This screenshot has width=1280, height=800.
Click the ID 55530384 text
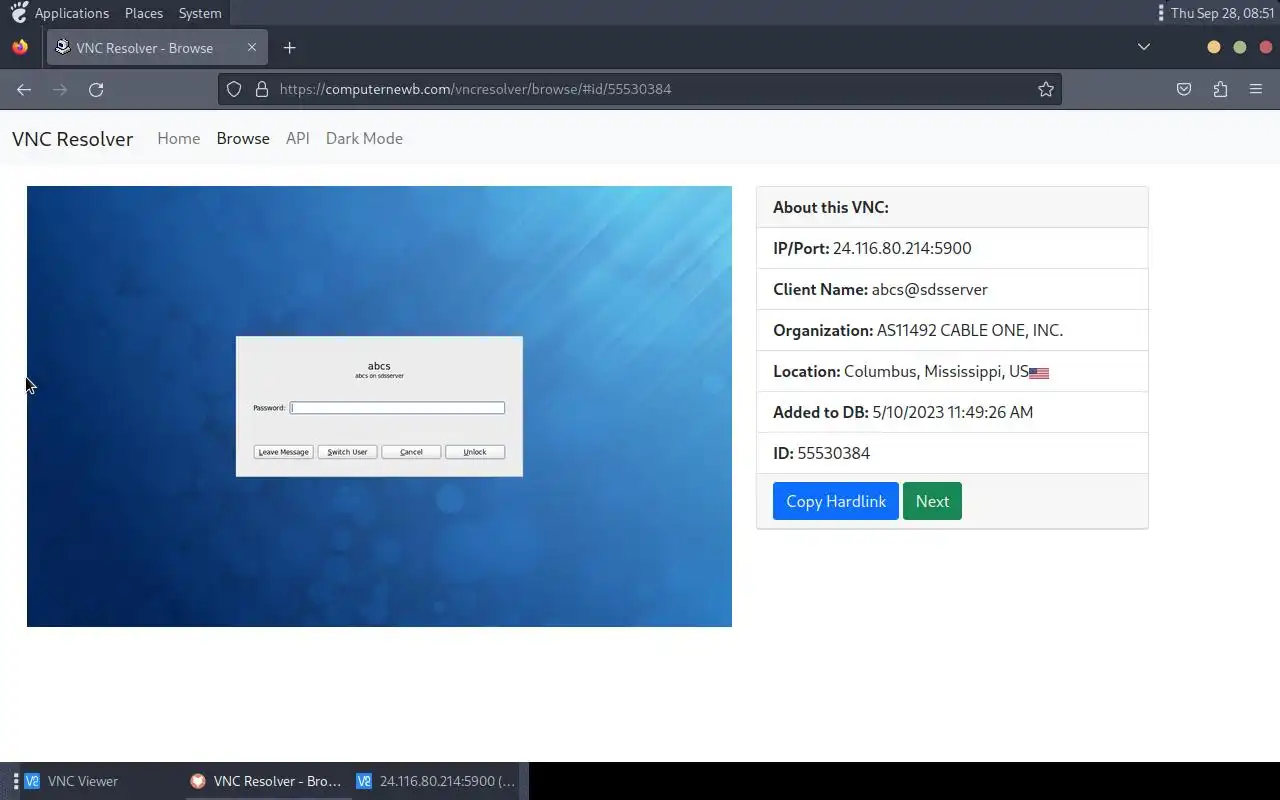coord(834,453)
